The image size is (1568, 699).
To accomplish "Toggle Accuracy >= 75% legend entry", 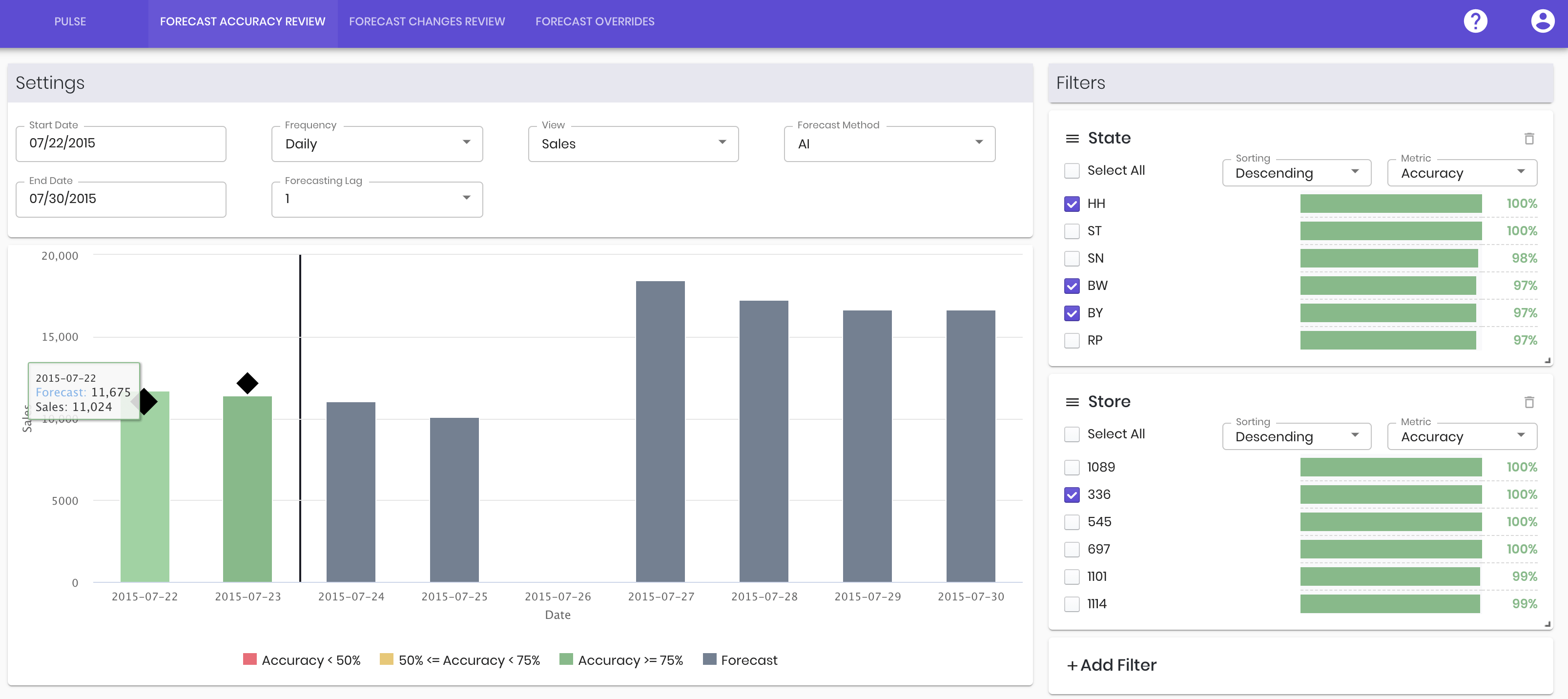I will point(621,660).
